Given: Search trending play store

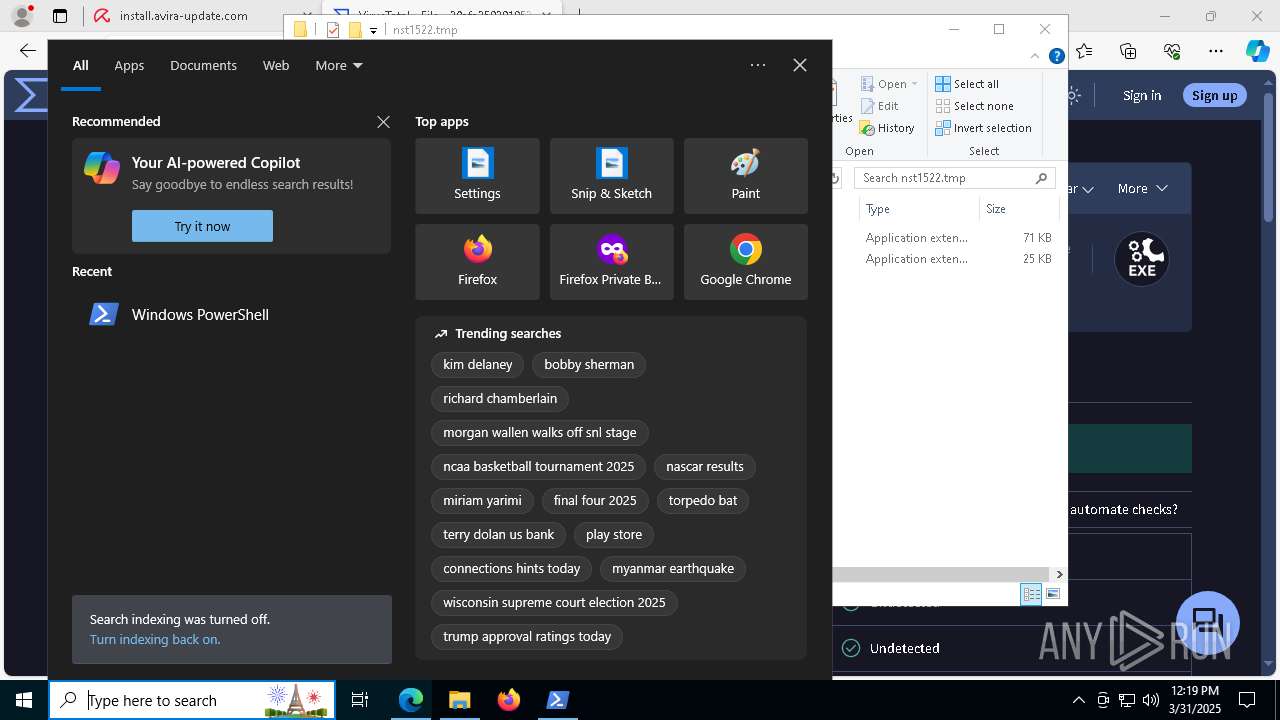Looking at the screenshot, I should pyautogui.click(x=614, y=534).
